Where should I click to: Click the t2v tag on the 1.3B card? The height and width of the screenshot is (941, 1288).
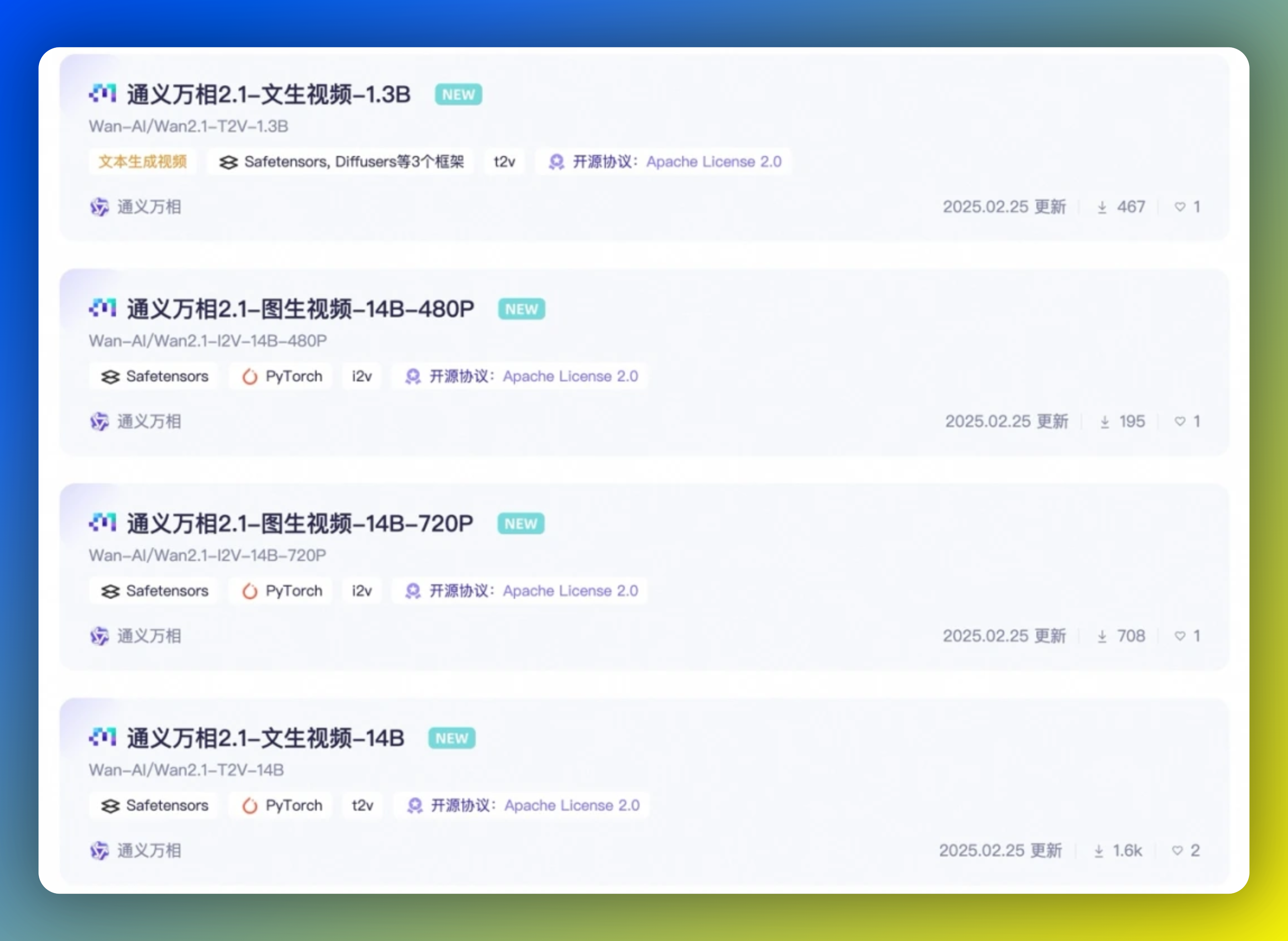tap(504, 162)
